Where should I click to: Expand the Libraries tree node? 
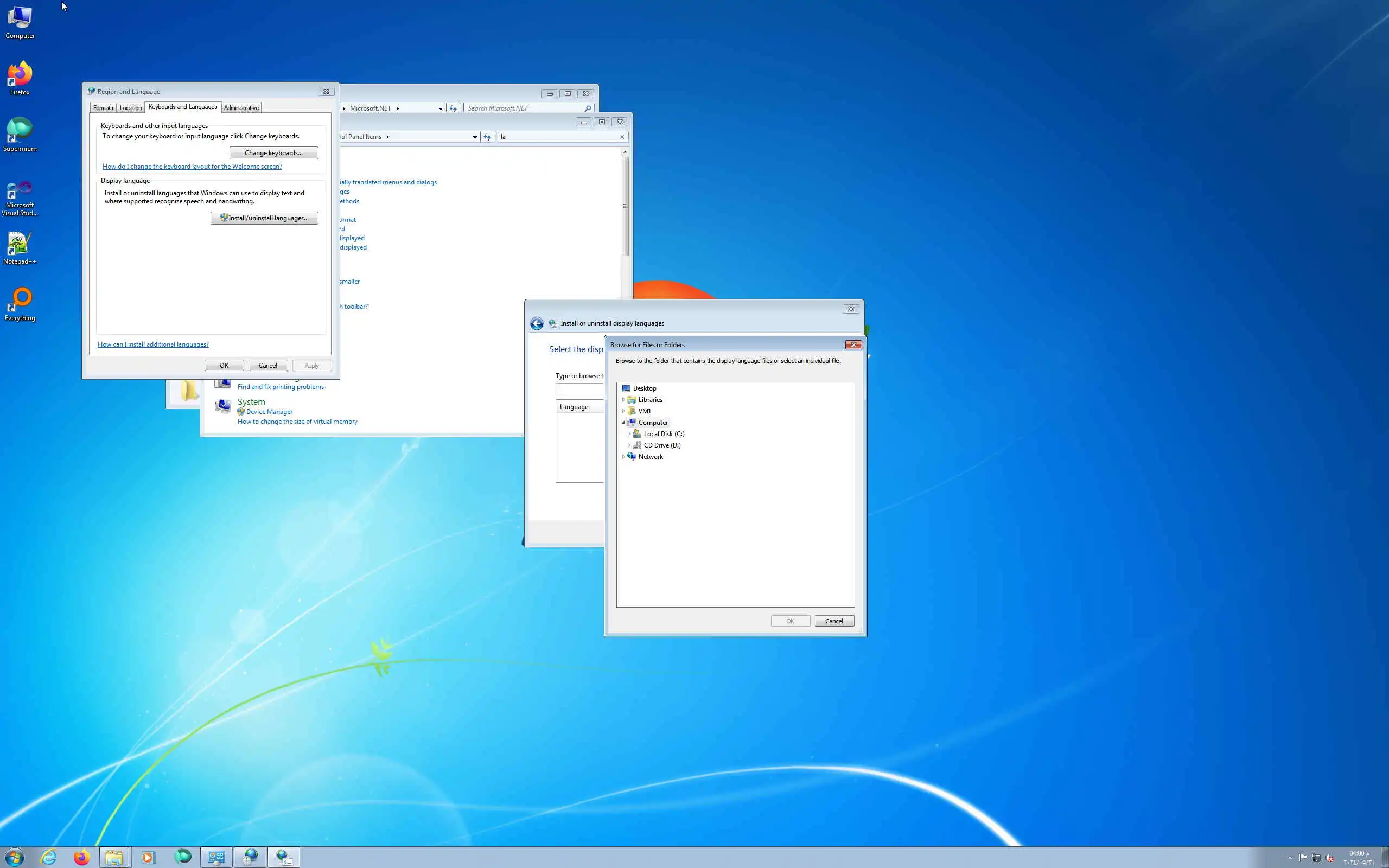623,400
